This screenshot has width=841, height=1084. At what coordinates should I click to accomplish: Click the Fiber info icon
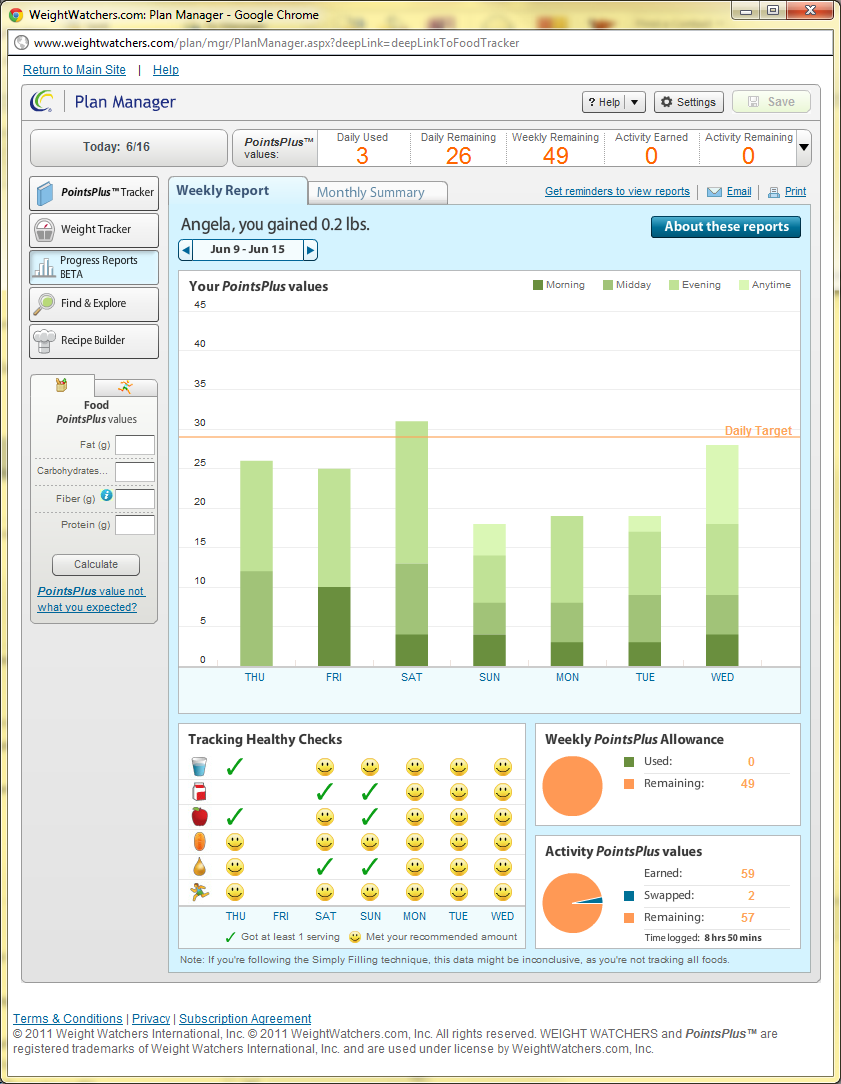tap(107, 496)
